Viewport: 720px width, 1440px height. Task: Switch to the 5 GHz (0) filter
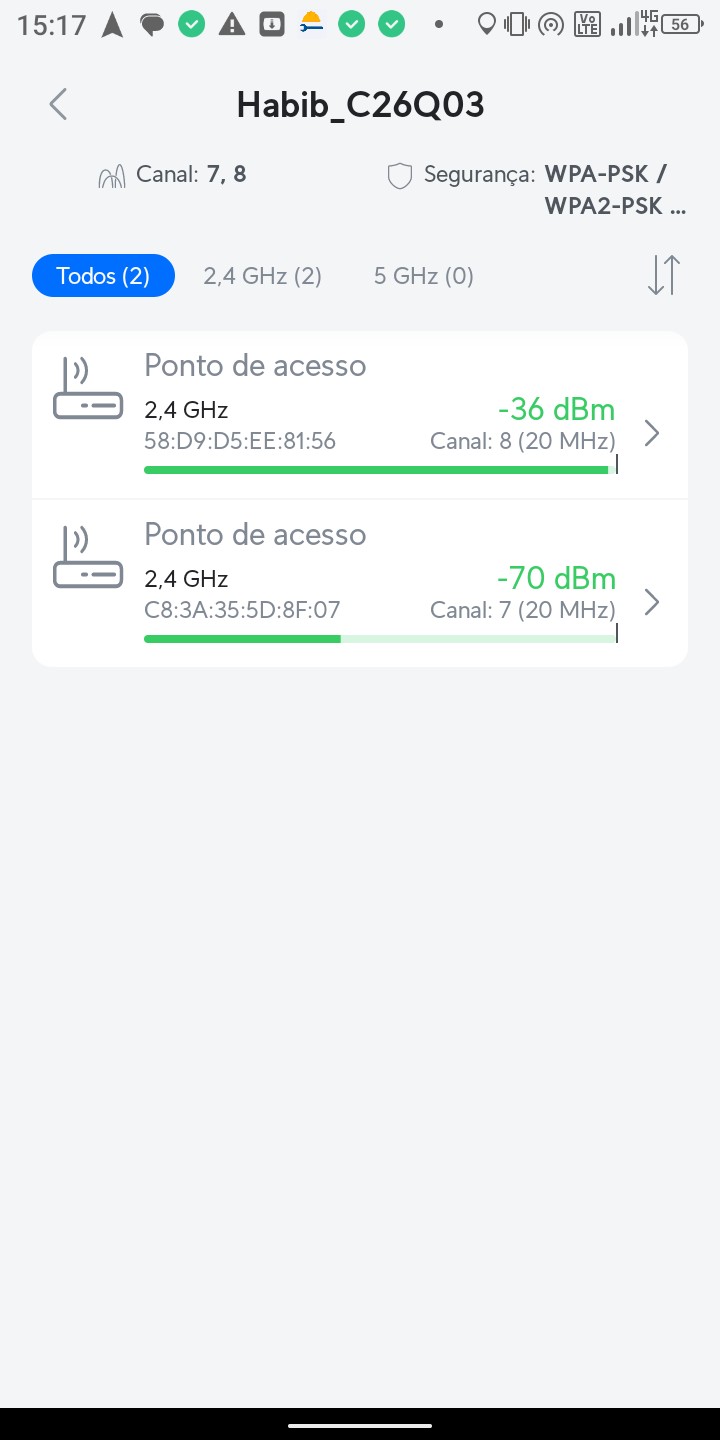(423, 276)
